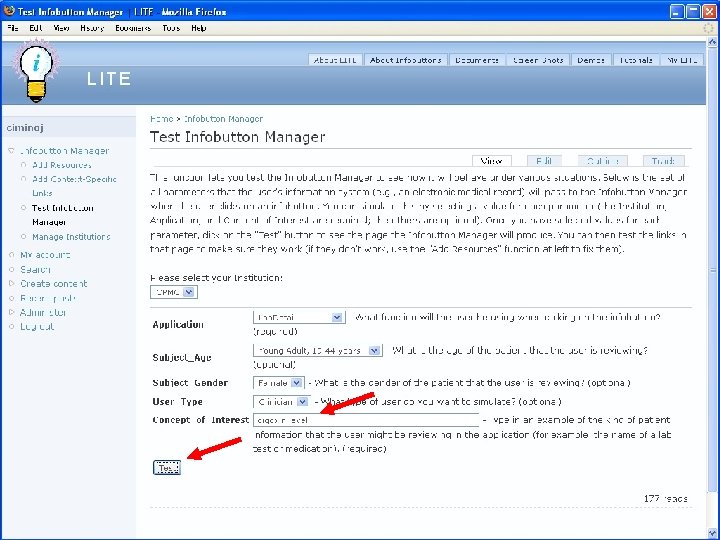
Task: Open My account in sidebar
Action: coord(45,254)
